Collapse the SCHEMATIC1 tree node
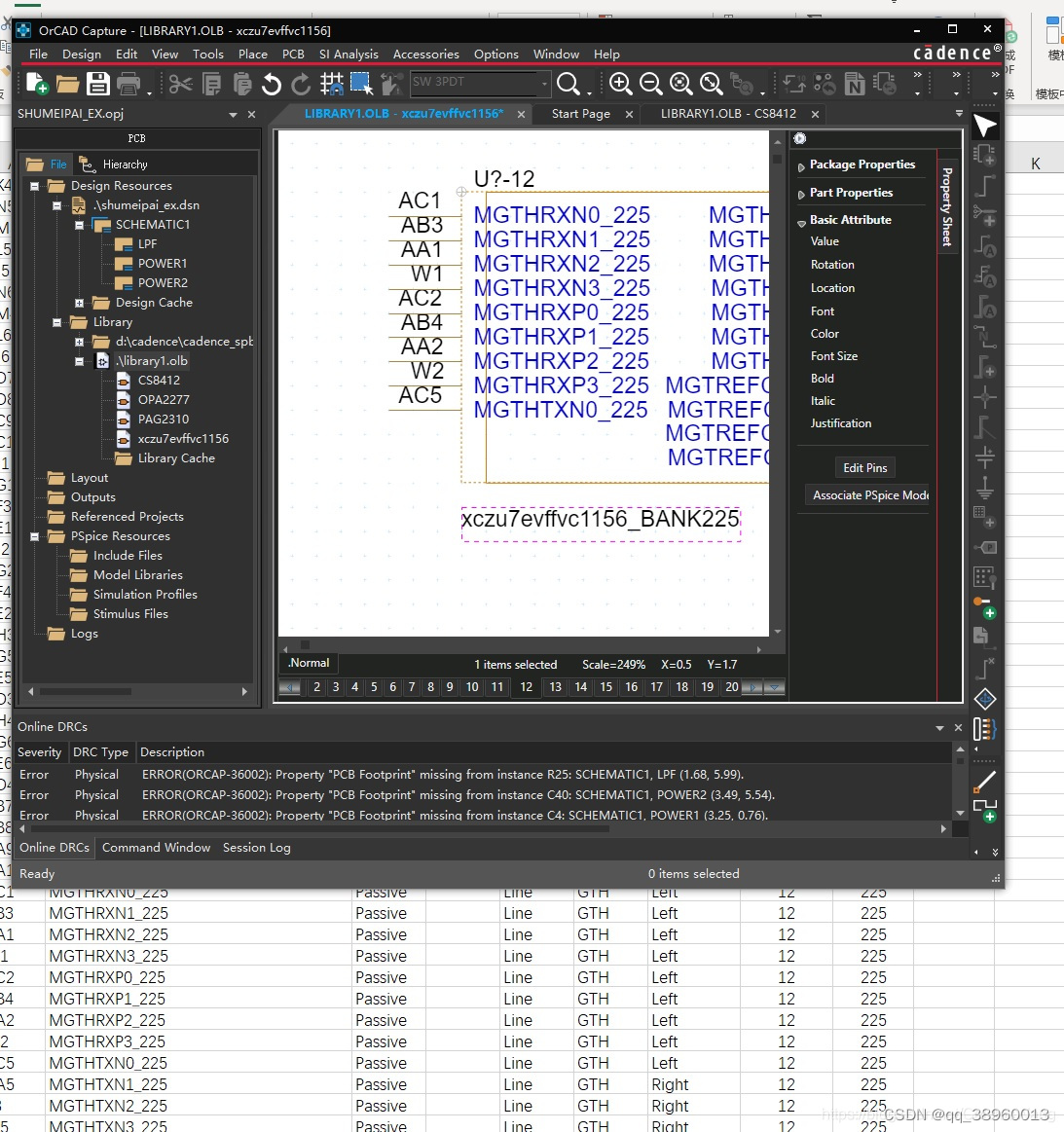This screenshot has height=1132, width=1064. click(x=80, y=225)
